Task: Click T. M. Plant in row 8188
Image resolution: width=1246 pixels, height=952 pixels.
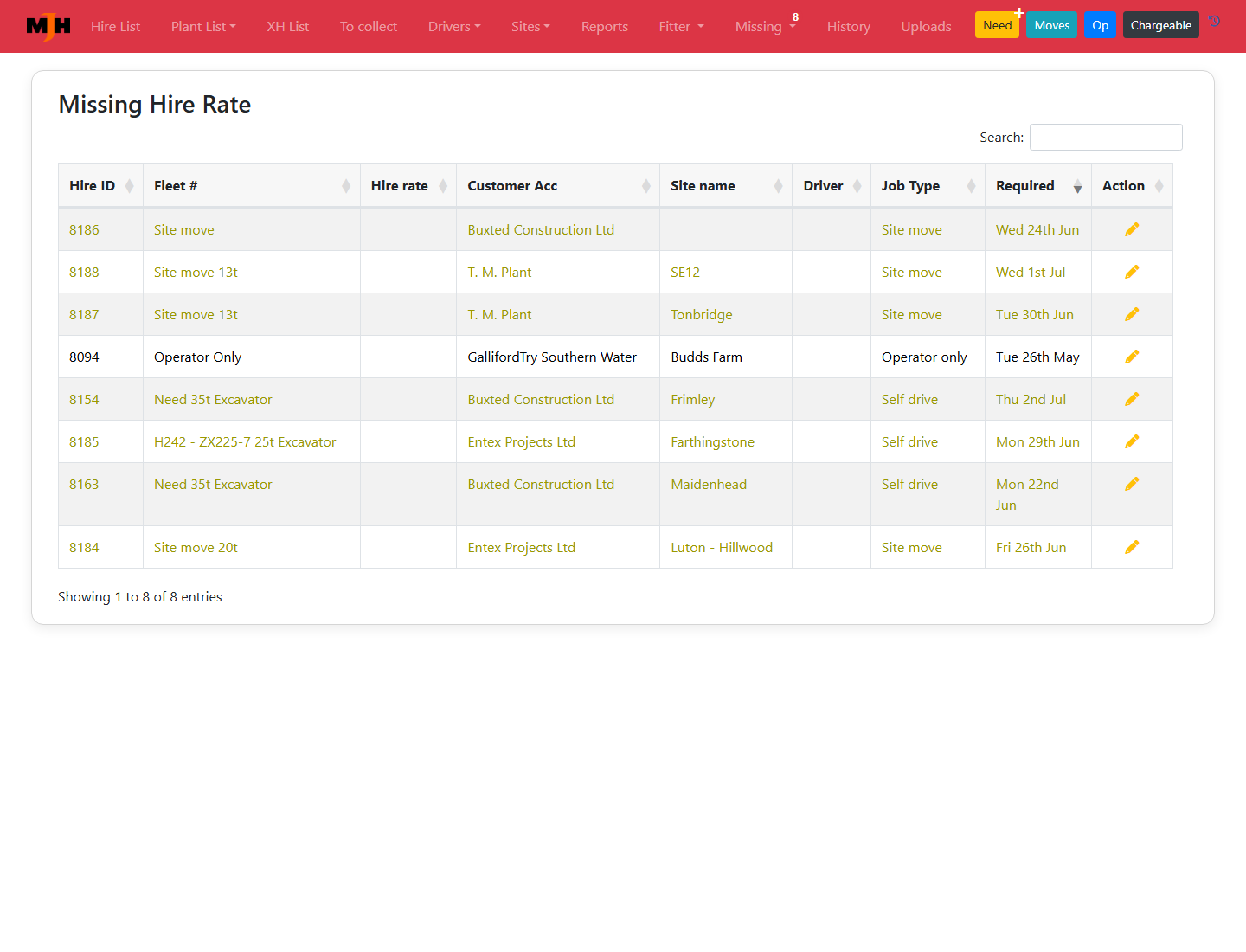Action: (499, 272)
